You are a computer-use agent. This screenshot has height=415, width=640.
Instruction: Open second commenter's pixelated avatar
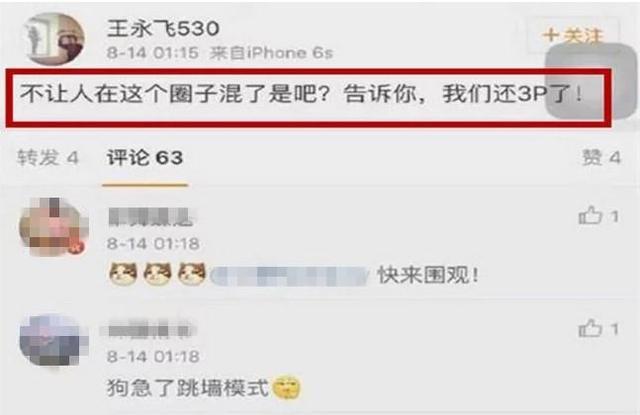(x=54, y=340)
